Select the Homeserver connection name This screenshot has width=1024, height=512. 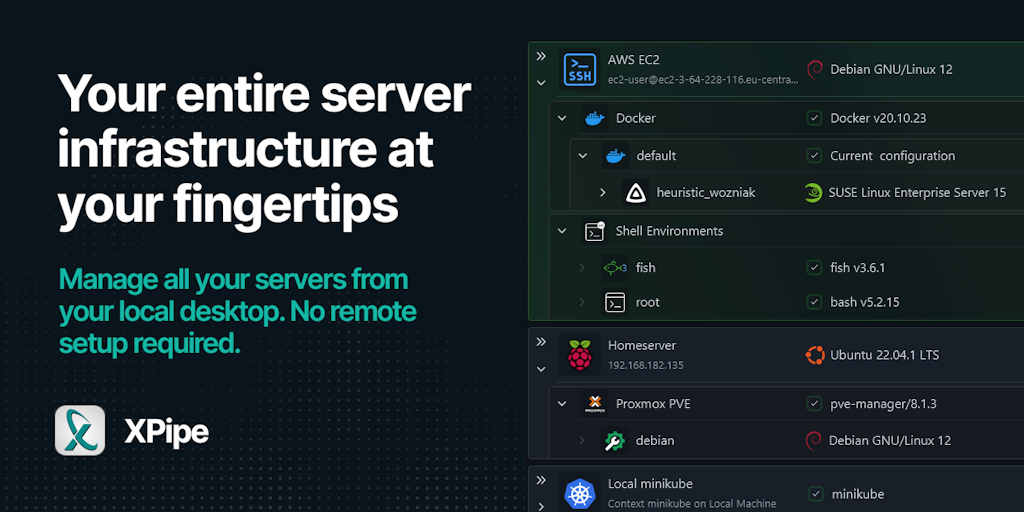pos(641,345)
